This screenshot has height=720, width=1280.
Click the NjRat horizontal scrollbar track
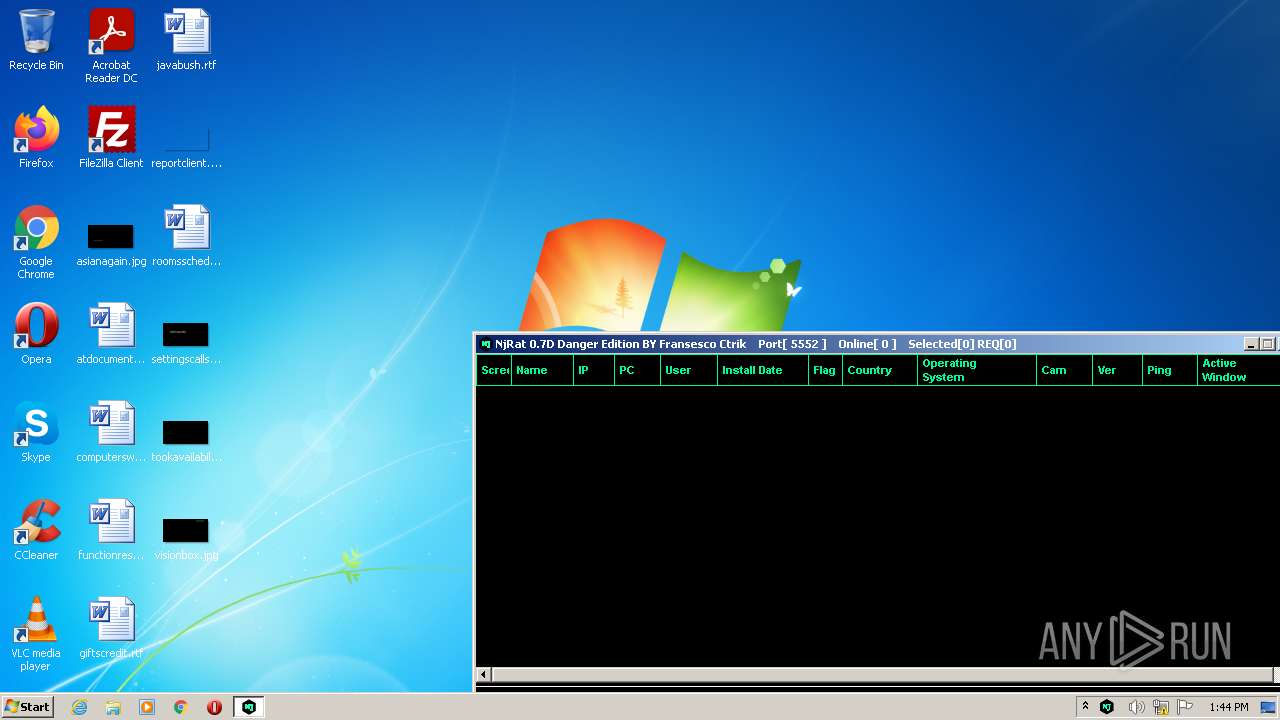click(885, 675)
